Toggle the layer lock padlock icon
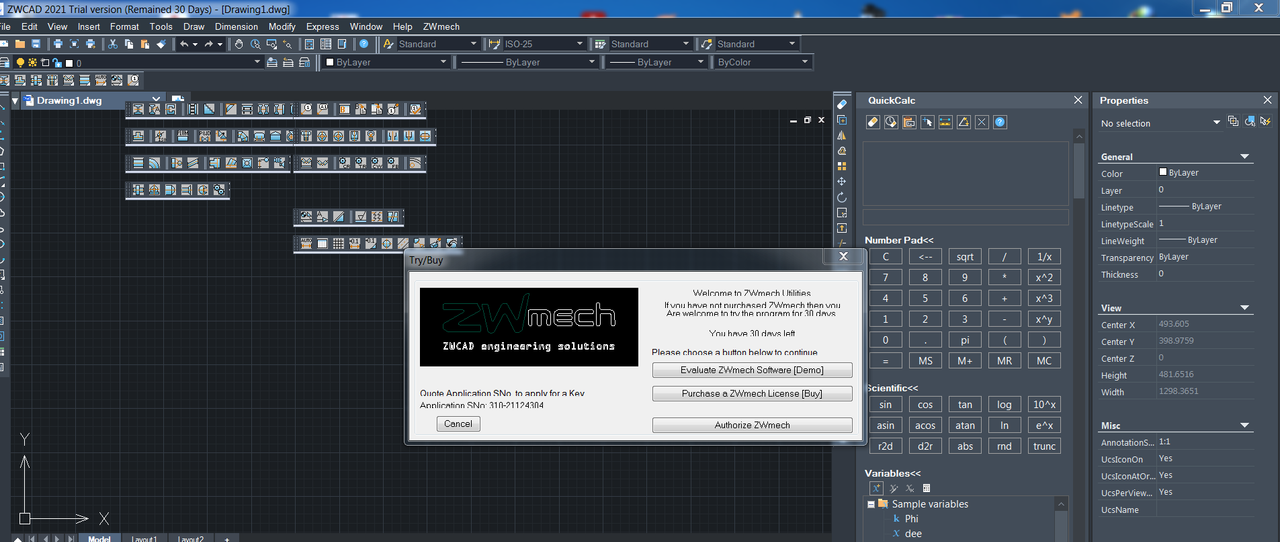 point(57,62)
